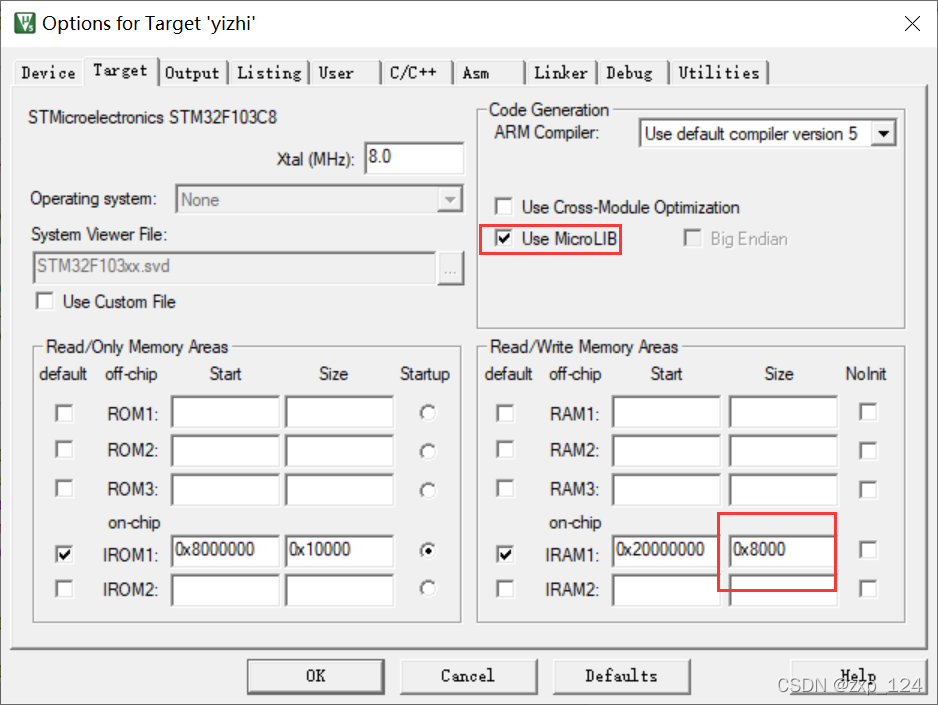The image size is (938, 705).
Task: Toggle the Big Endian checkbox
Action: (692, 239)
